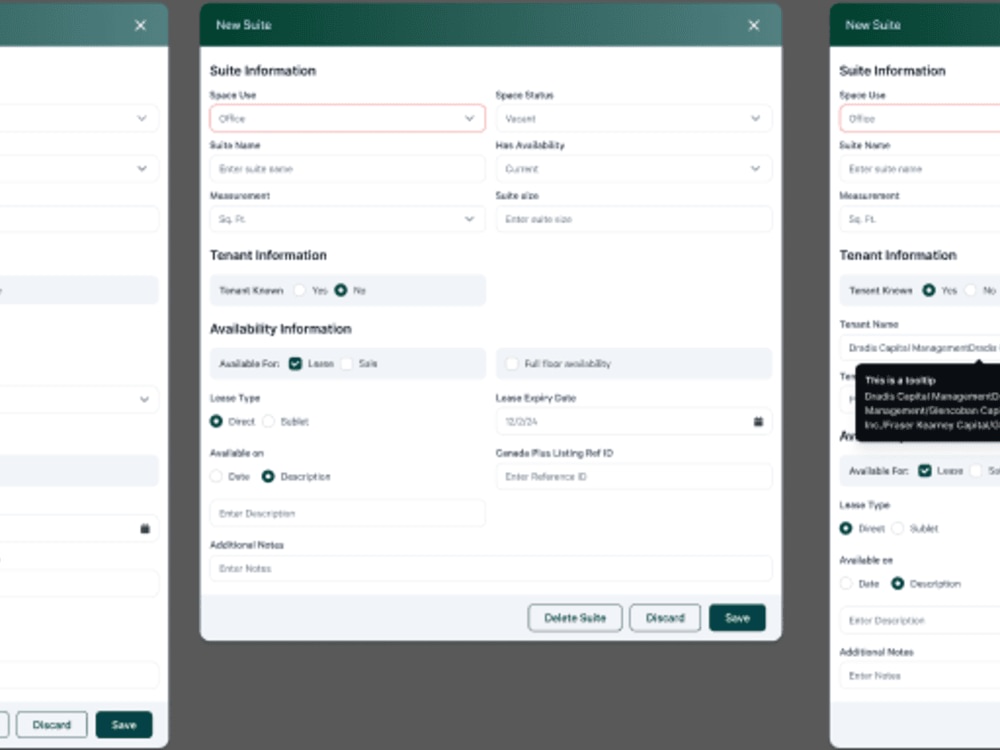Image resolution: width=1000 pixels, height=750 pixels.
Task: Open calendar icon in left dialog date field
Action: click(145, 529)
